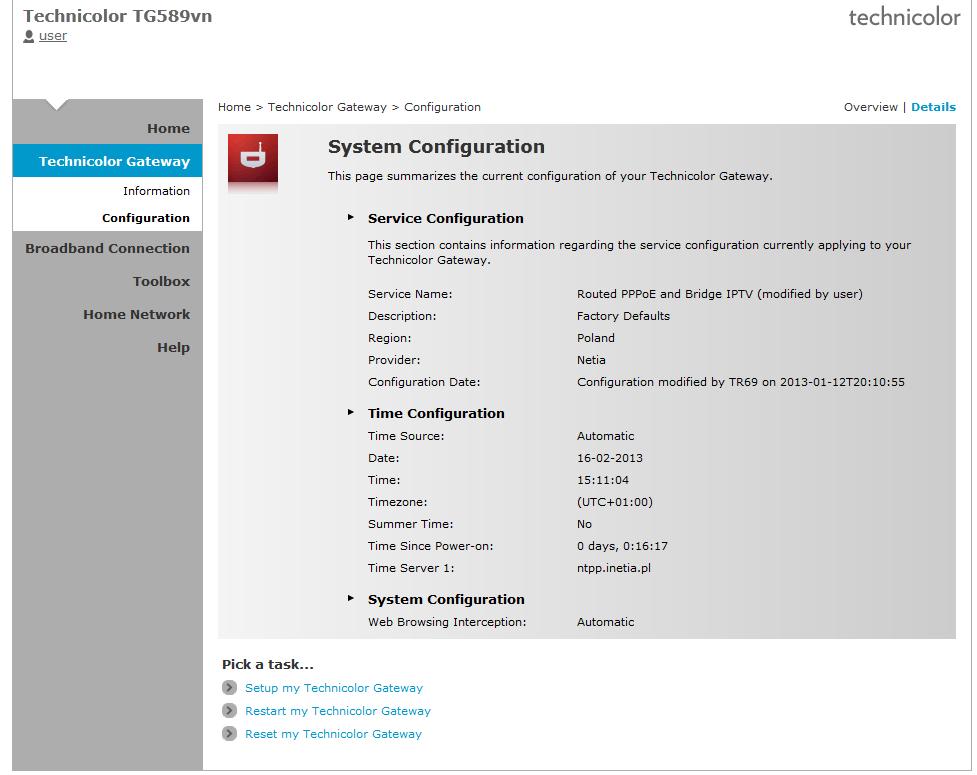Select the Configuration submenu item
The width and height of the screenshot is (977, 775).
point(146,218)
